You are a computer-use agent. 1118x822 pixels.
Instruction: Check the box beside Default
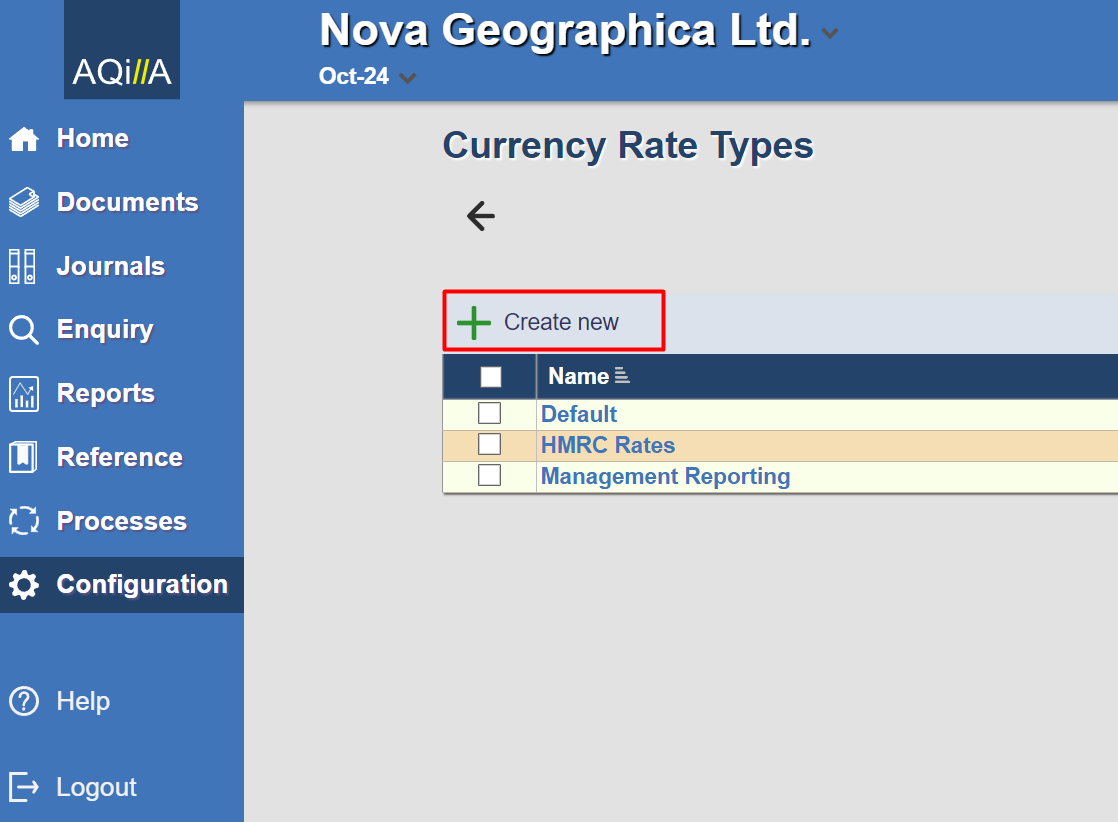(x=489, y=413)
